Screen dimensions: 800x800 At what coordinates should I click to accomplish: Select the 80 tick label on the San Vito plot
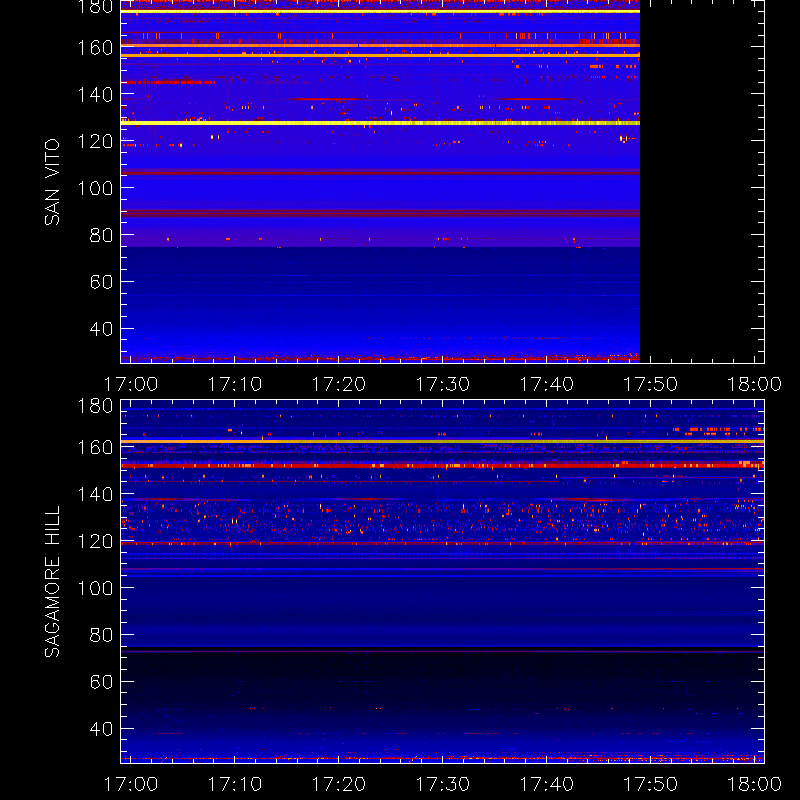pos(101,236)
